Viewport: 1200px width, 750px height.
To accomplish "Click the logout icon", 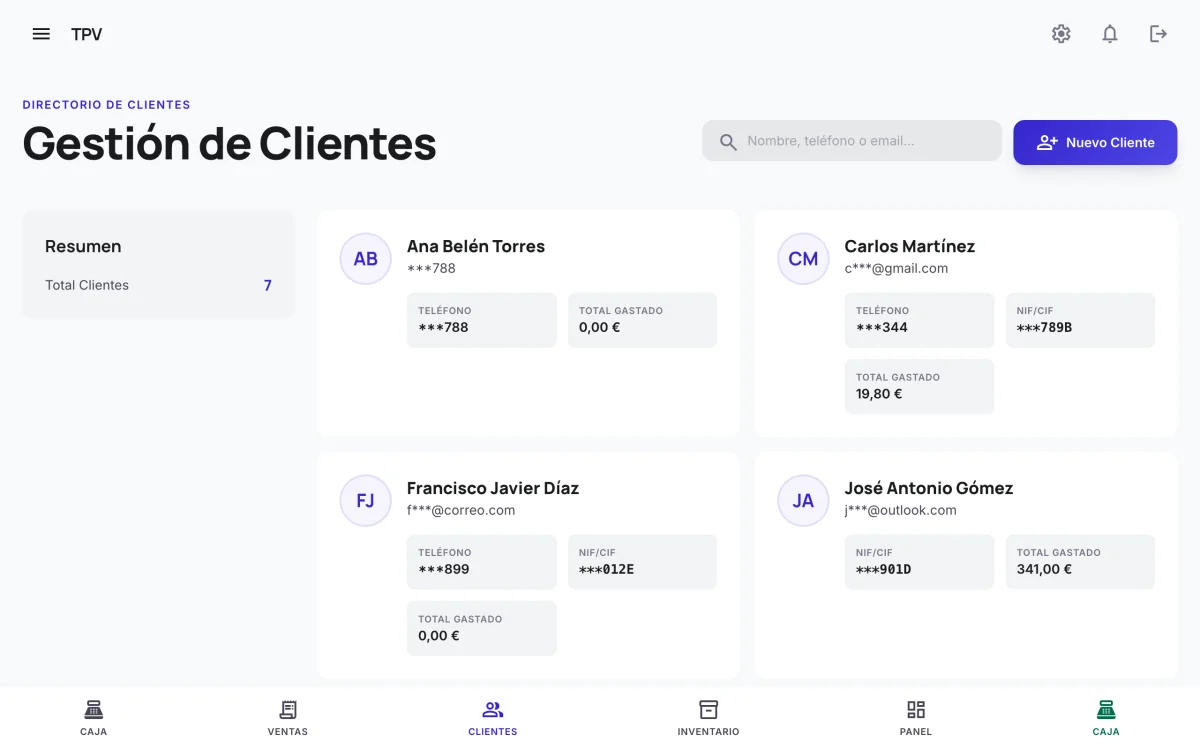I will tap(1158, 34).
